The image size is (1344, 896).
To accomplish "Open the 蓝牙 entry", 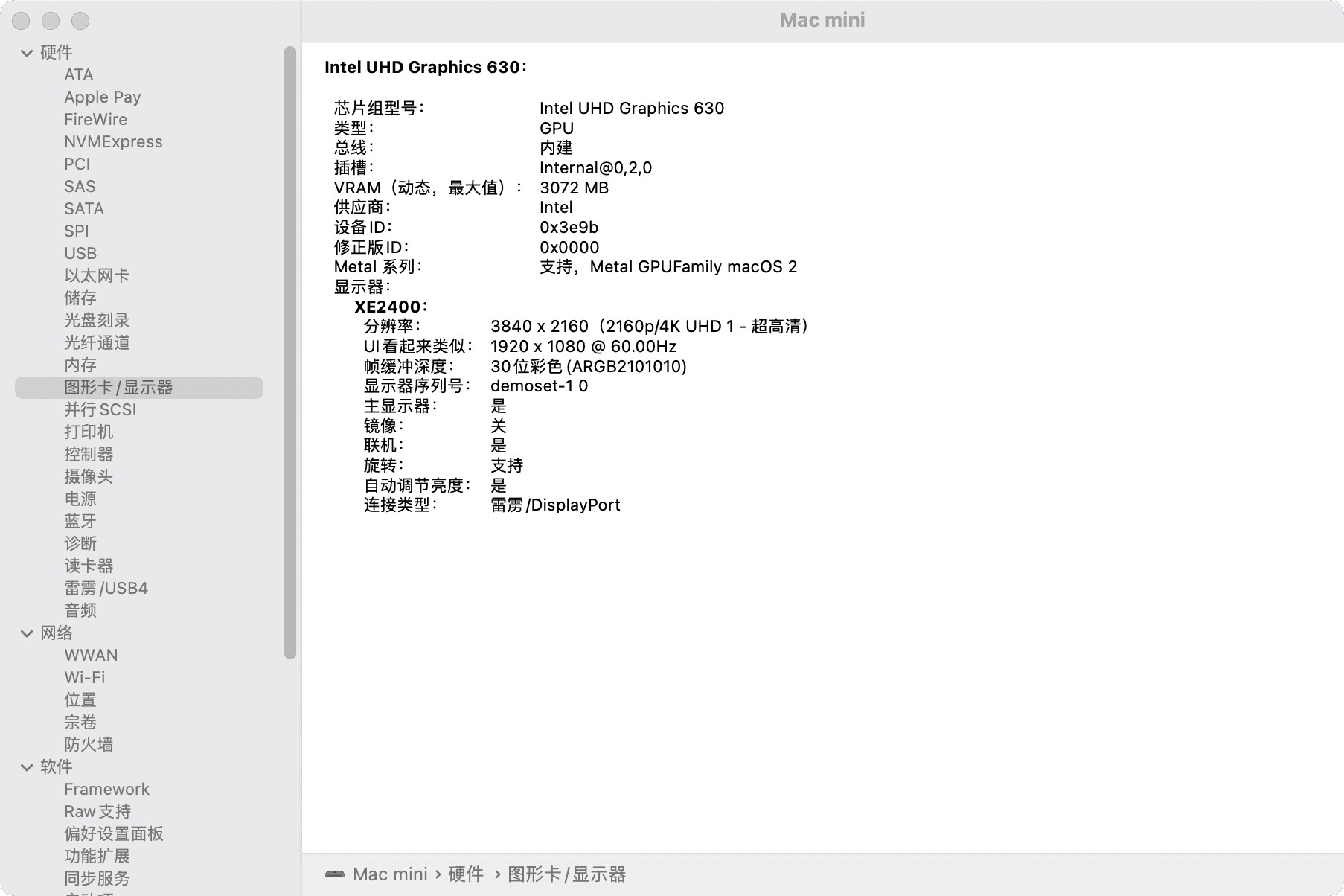I will coord(80,522).
